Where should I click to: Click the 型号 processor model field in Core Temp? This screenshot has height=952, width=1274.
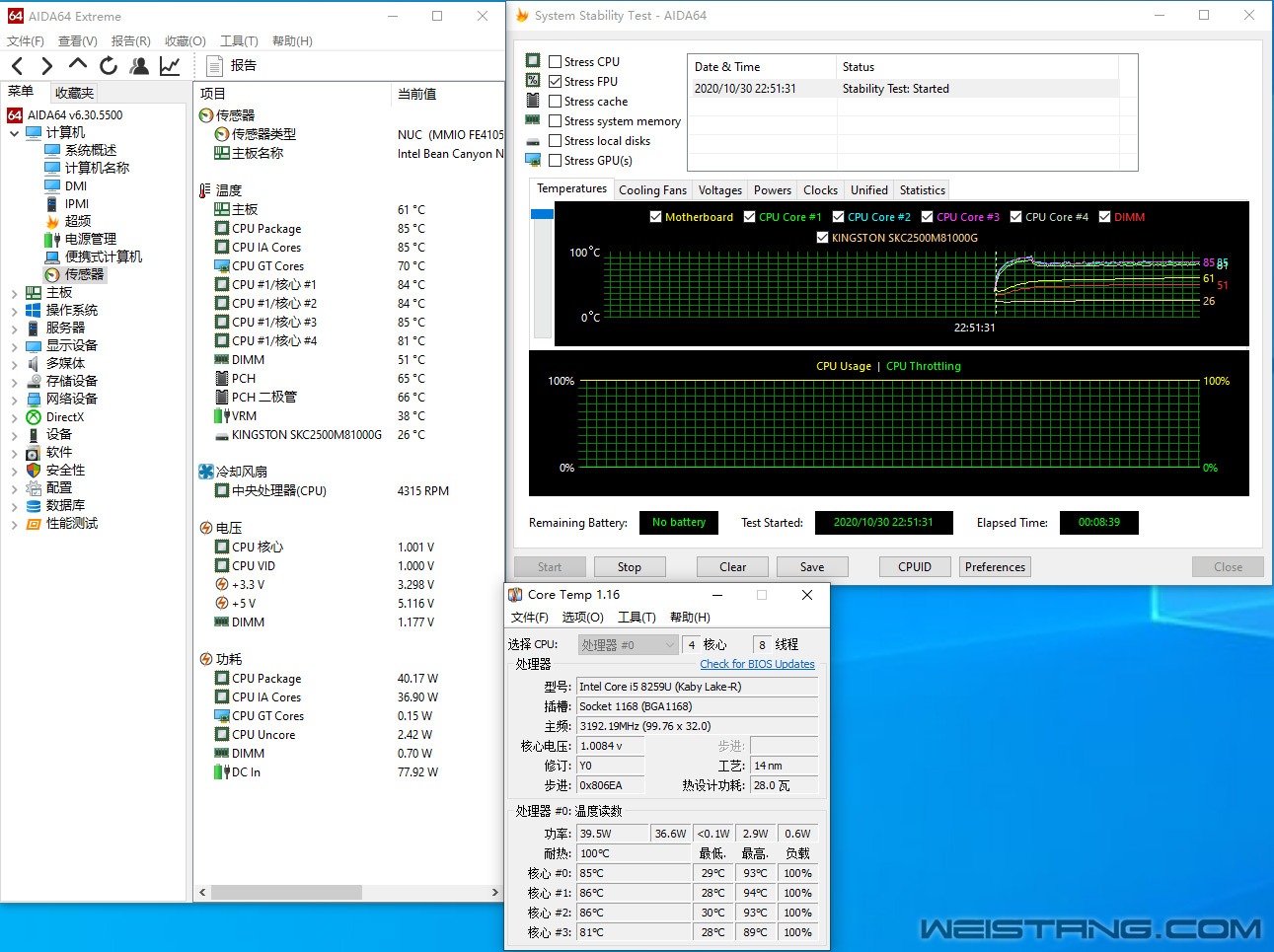pyautogui.click(x=697, y=687)
